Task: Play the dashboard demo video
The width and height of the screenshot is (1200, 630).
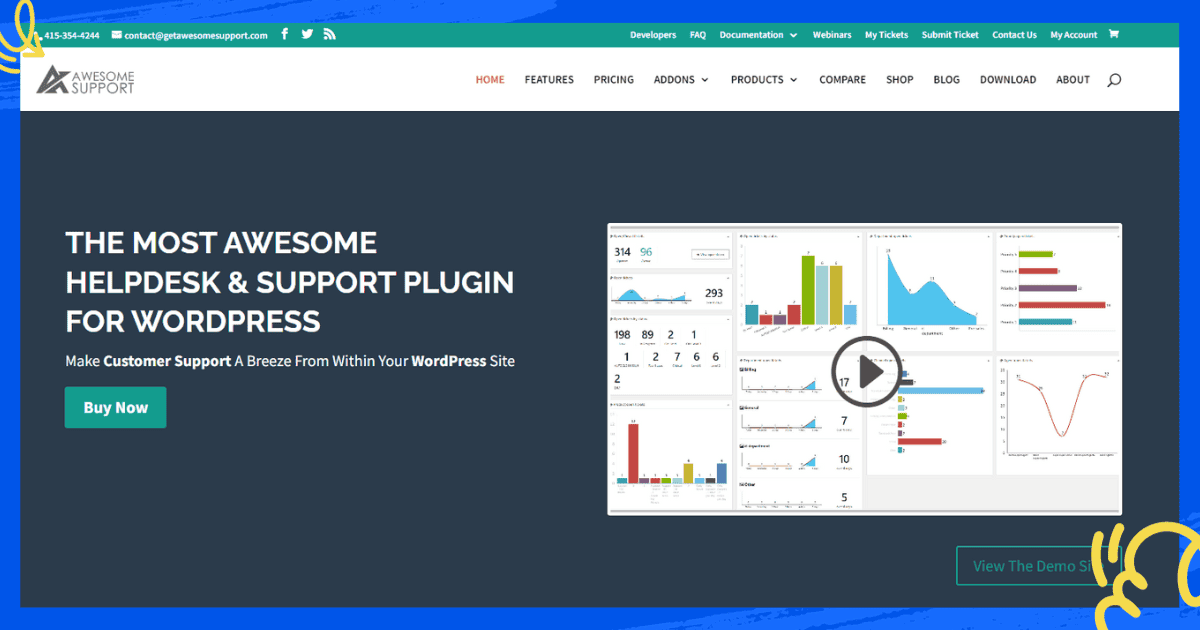Action: click(x=866, y=371)
